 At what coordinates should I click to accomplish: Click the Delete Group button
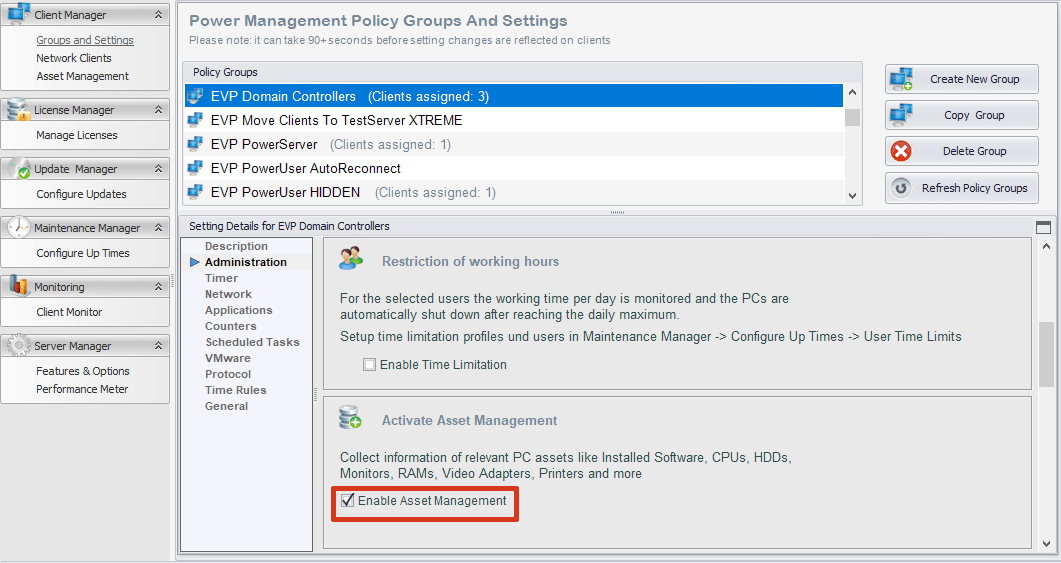[961, 152]
